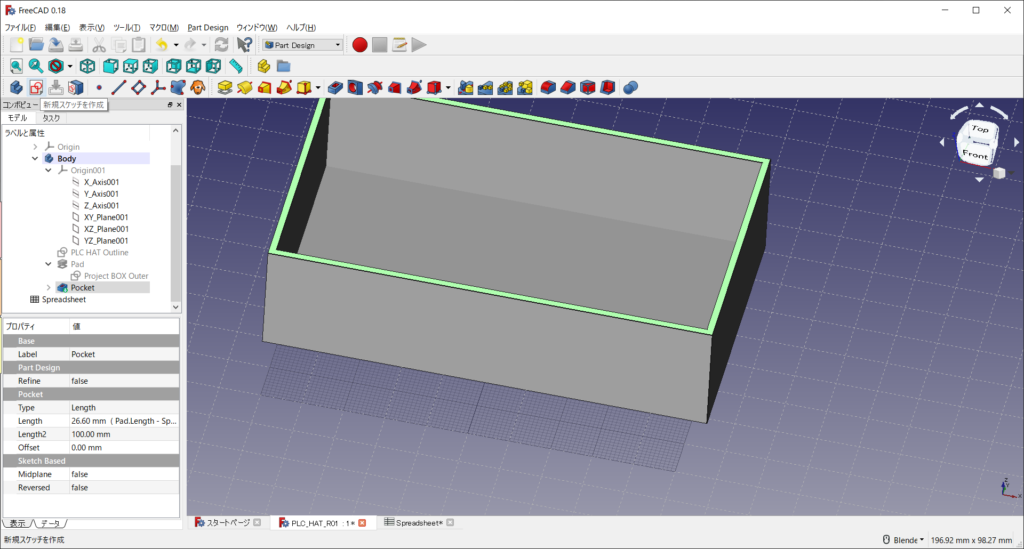Activate the Measure distance ruler icon
The height and width of the screenshot is (549, 1024).
click(236, 66)
